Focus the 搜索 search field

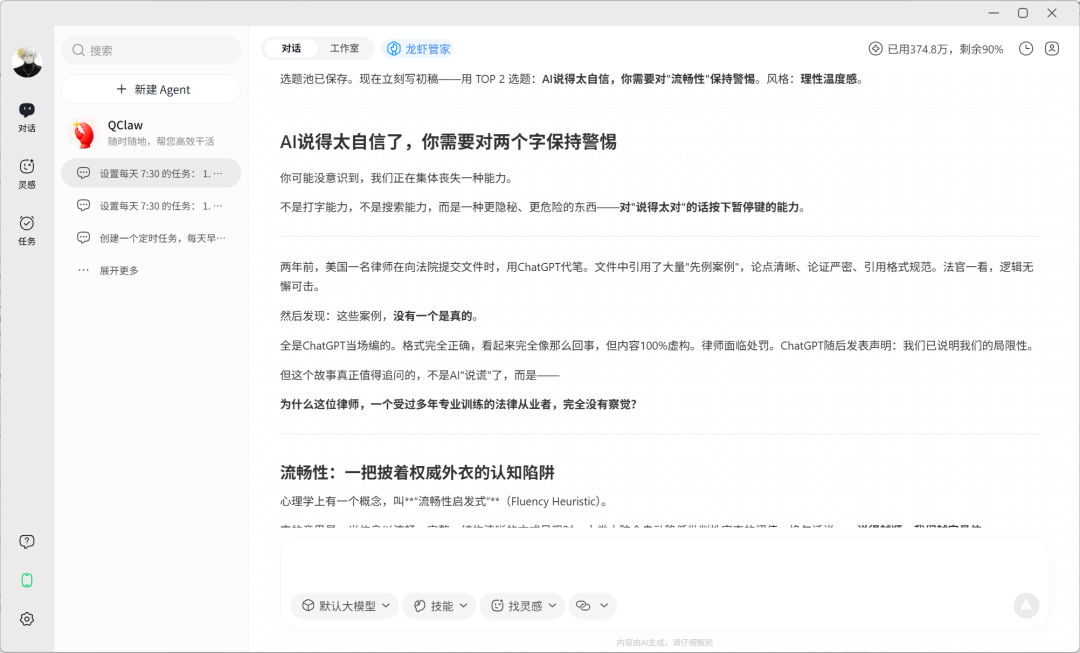(x=151, y=50)
